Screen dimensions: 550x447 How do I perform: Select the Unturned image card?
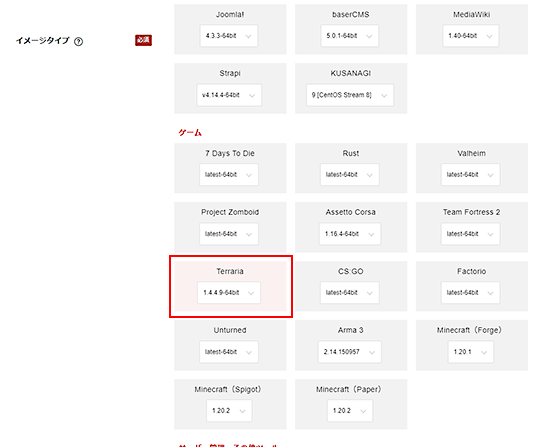tap(230, 345)
